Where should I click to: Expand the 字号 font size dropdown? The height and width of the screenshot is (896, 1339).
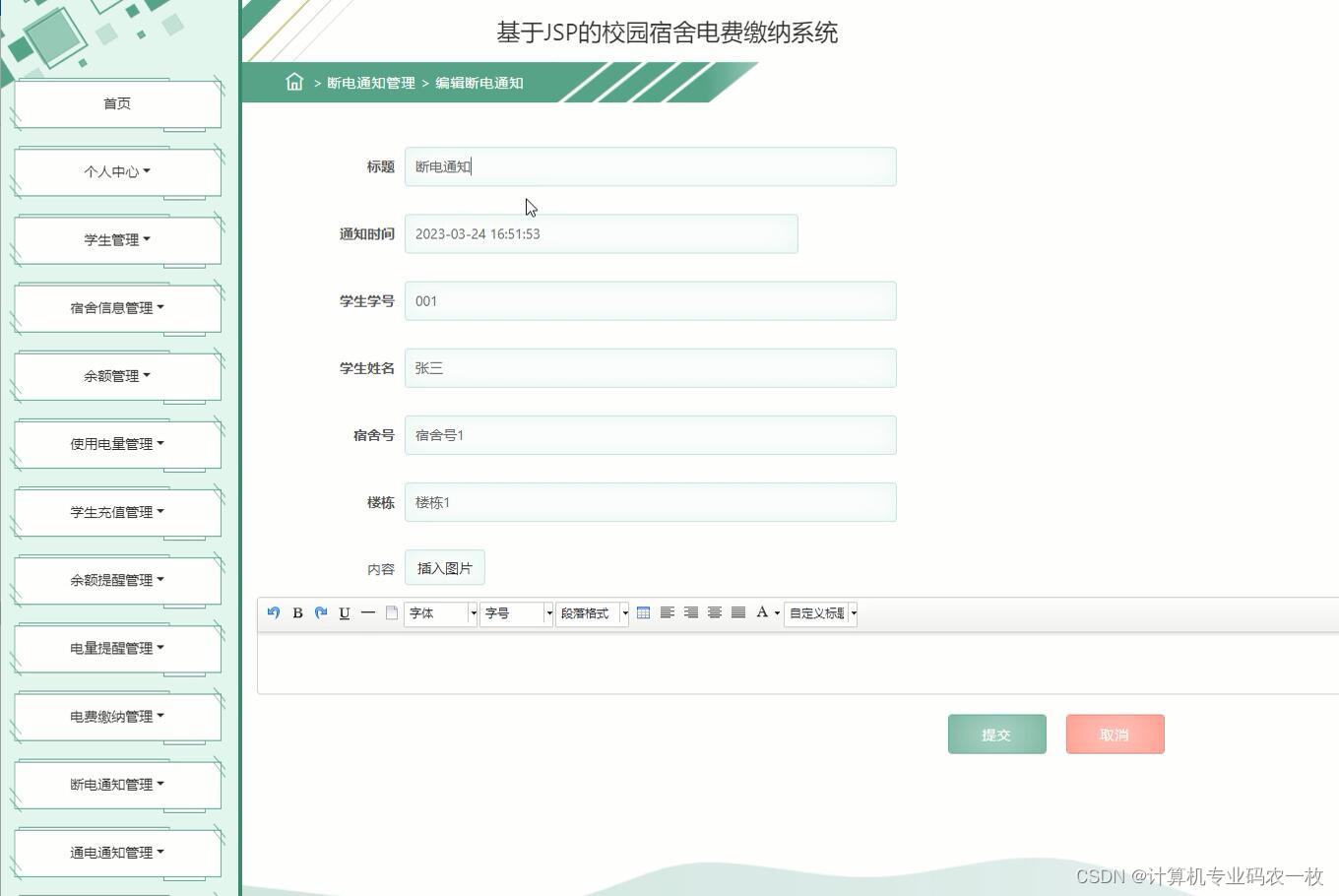tap(515, 613)
